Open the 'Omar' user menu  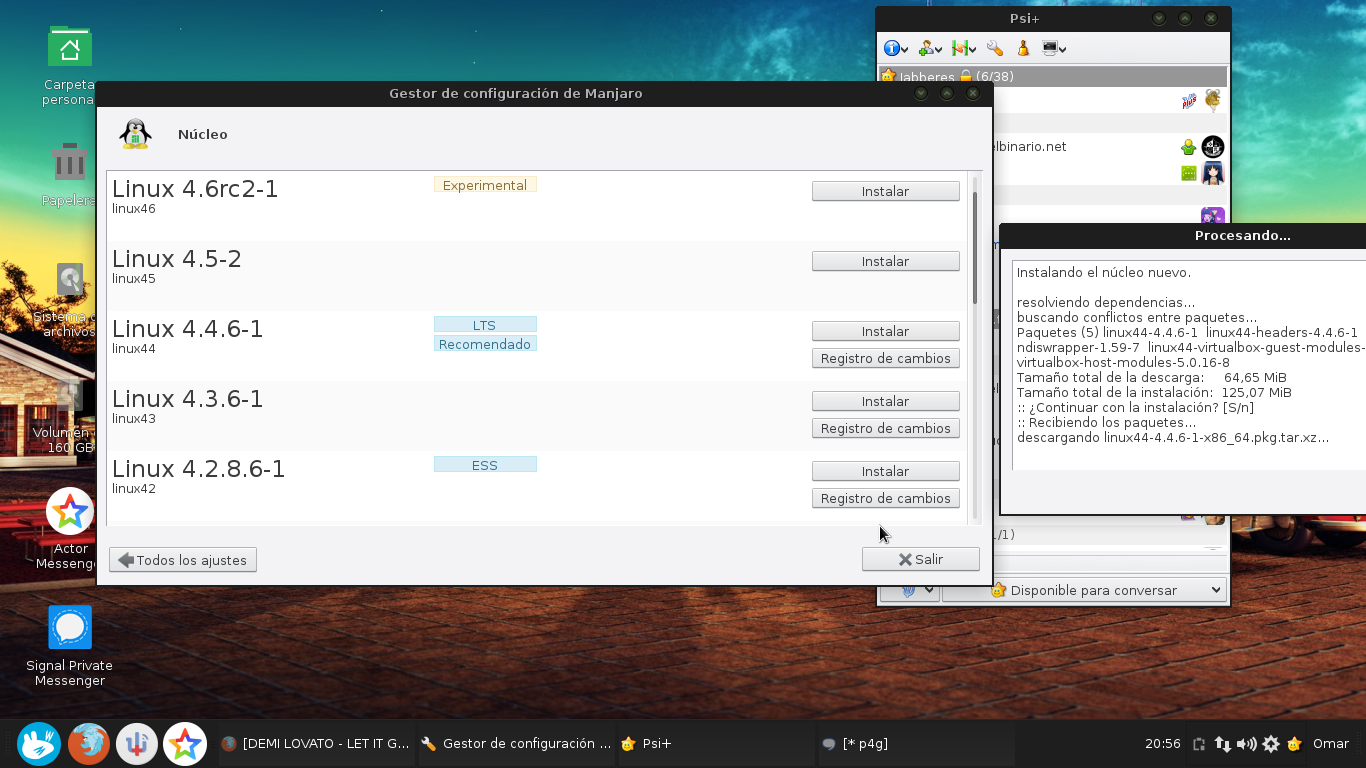(1331, 744)
